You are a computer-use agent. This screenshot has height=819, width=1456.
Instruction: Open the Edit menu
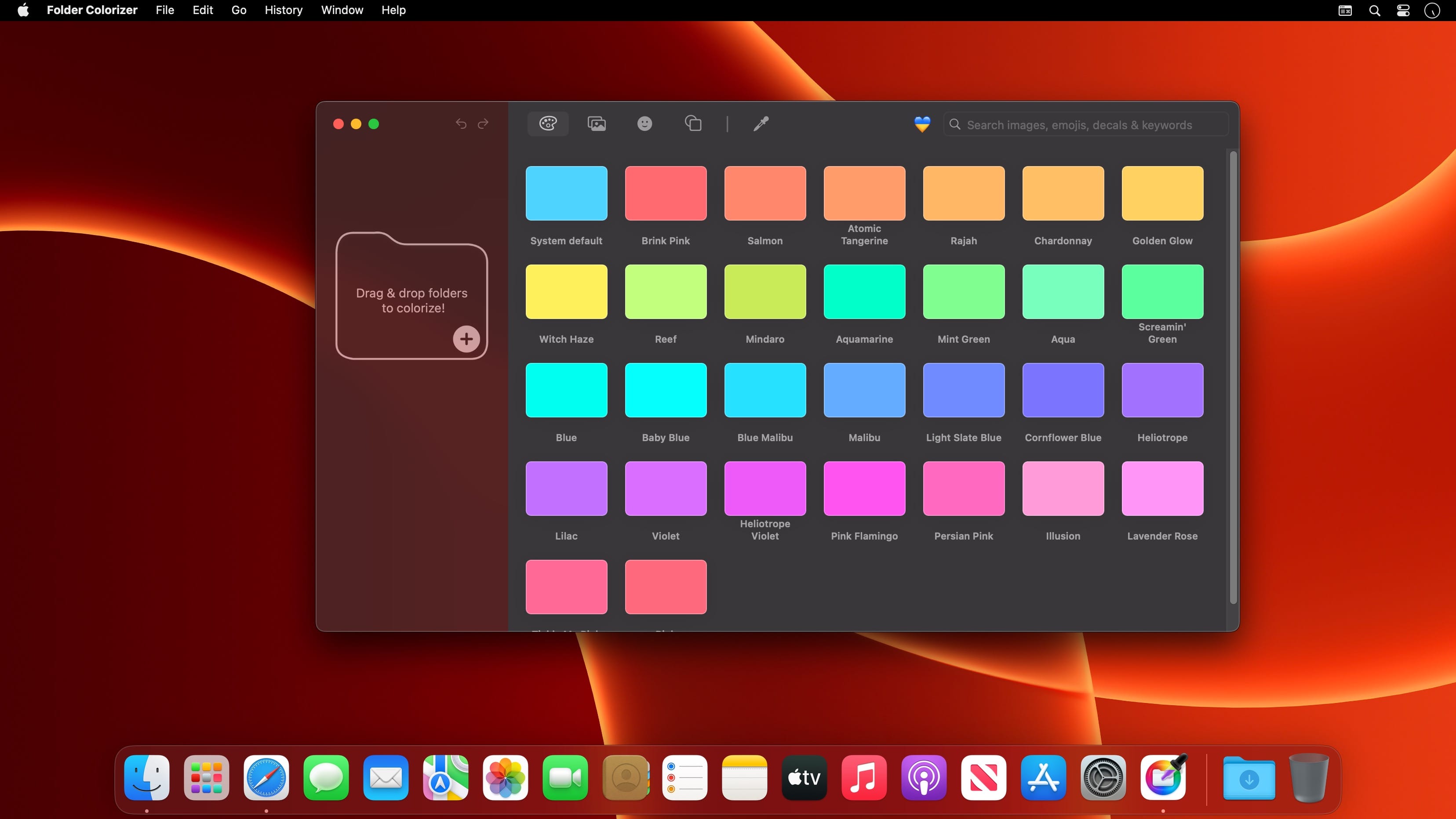click(202, 10)
